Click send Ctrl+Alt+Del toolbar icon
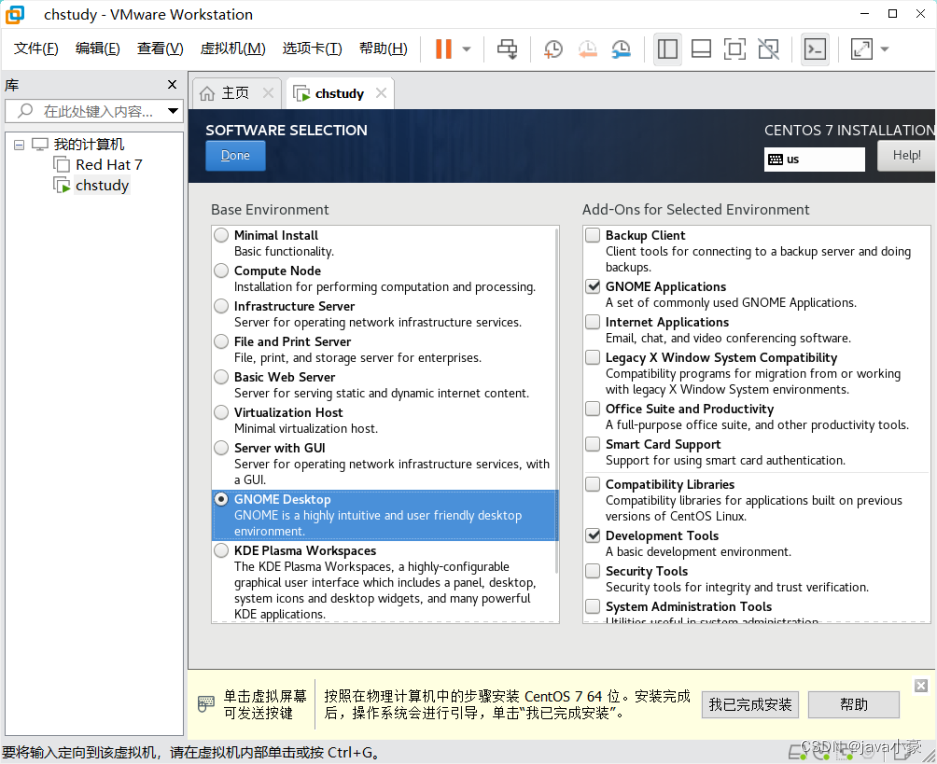 507,49
